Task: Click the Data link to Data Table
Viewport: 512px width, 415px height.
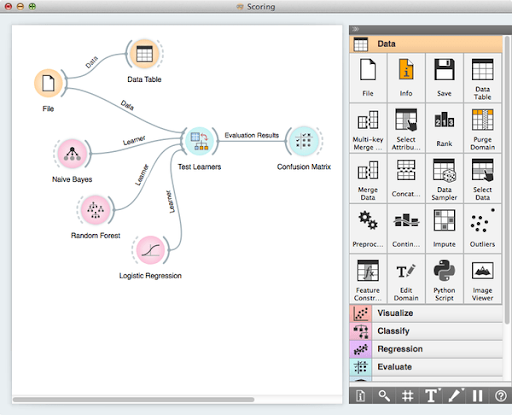Action: [x=92, y=62]
